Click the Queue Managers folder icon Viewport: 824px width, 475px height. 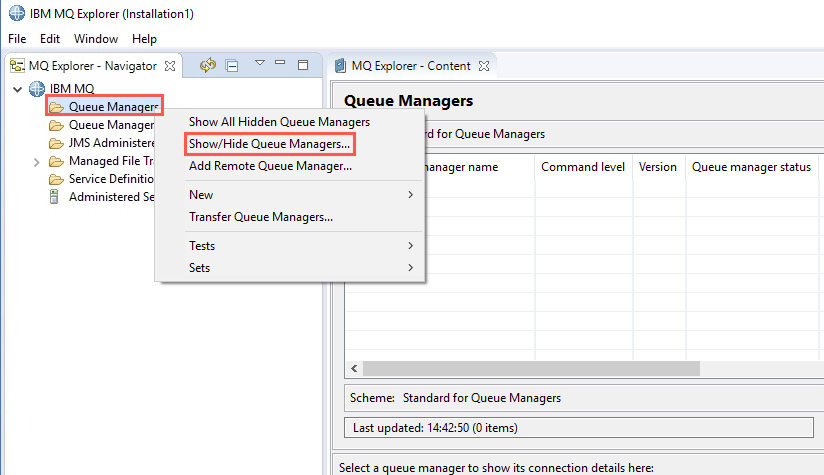pos(56,108)
